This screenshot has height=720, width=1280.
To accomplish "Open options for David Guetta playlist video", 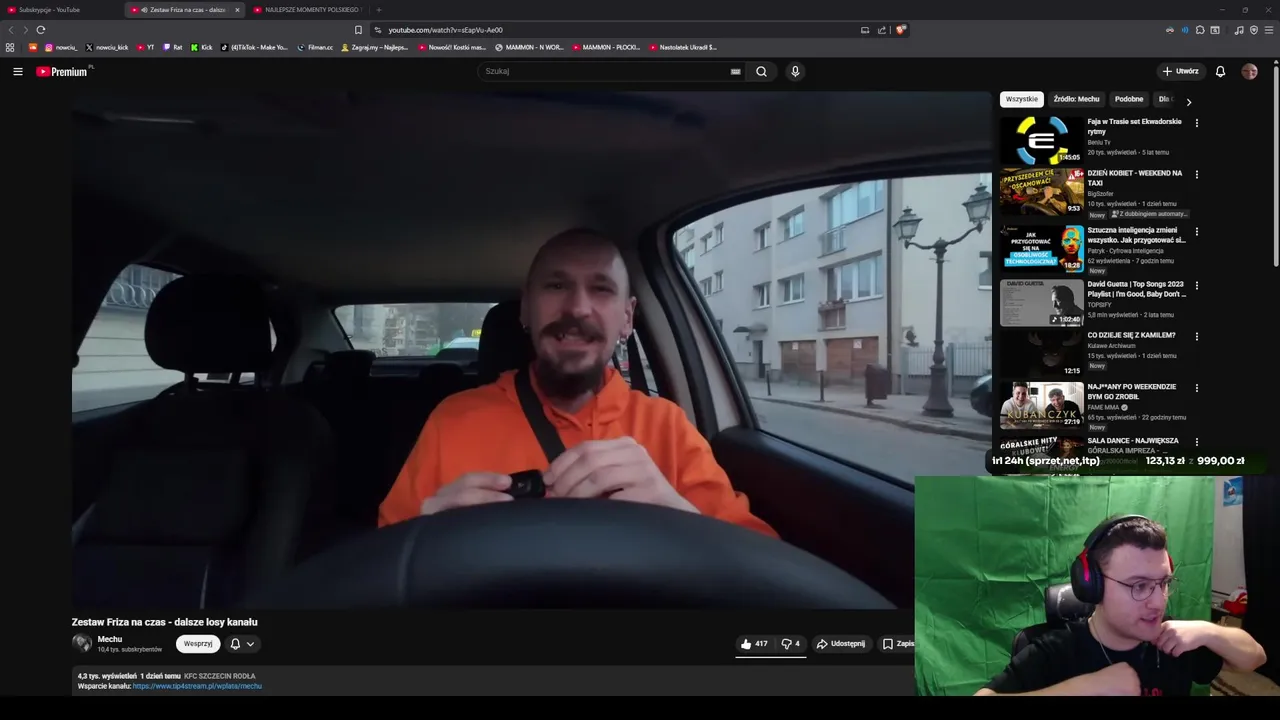I will tap(1197, 286).
